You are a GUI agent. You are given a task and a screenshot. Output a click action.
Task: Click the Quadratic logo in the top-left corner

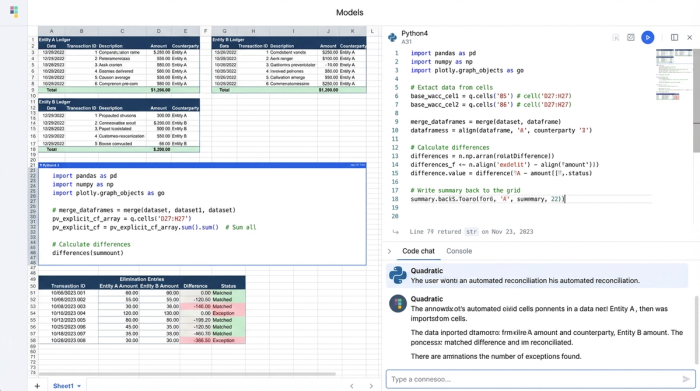point(14,12)
